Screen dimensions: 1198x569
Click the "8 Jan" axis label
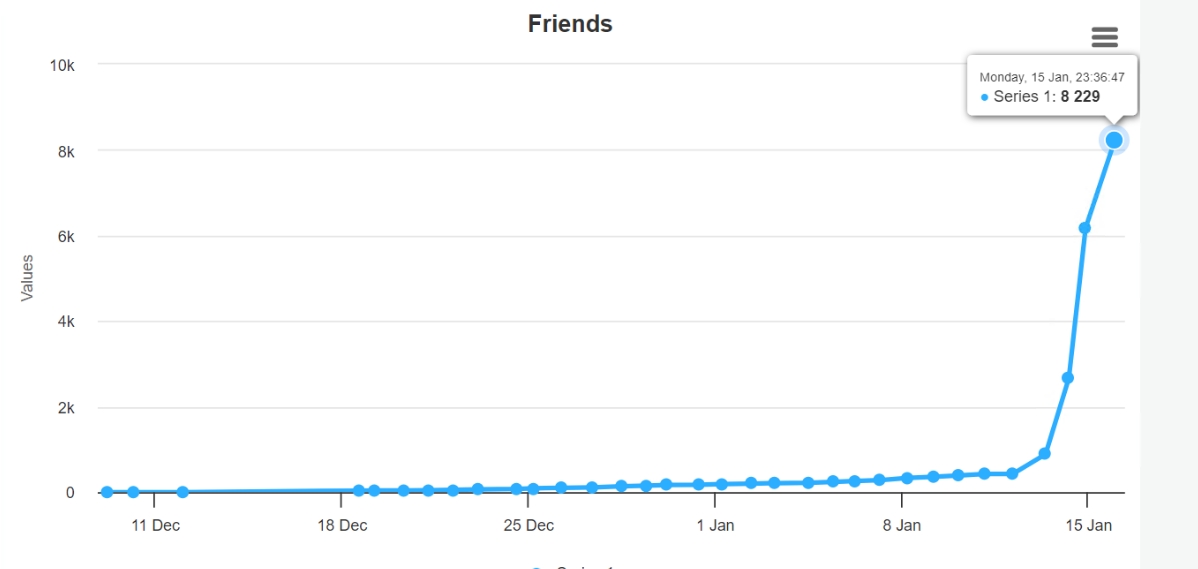902,525
